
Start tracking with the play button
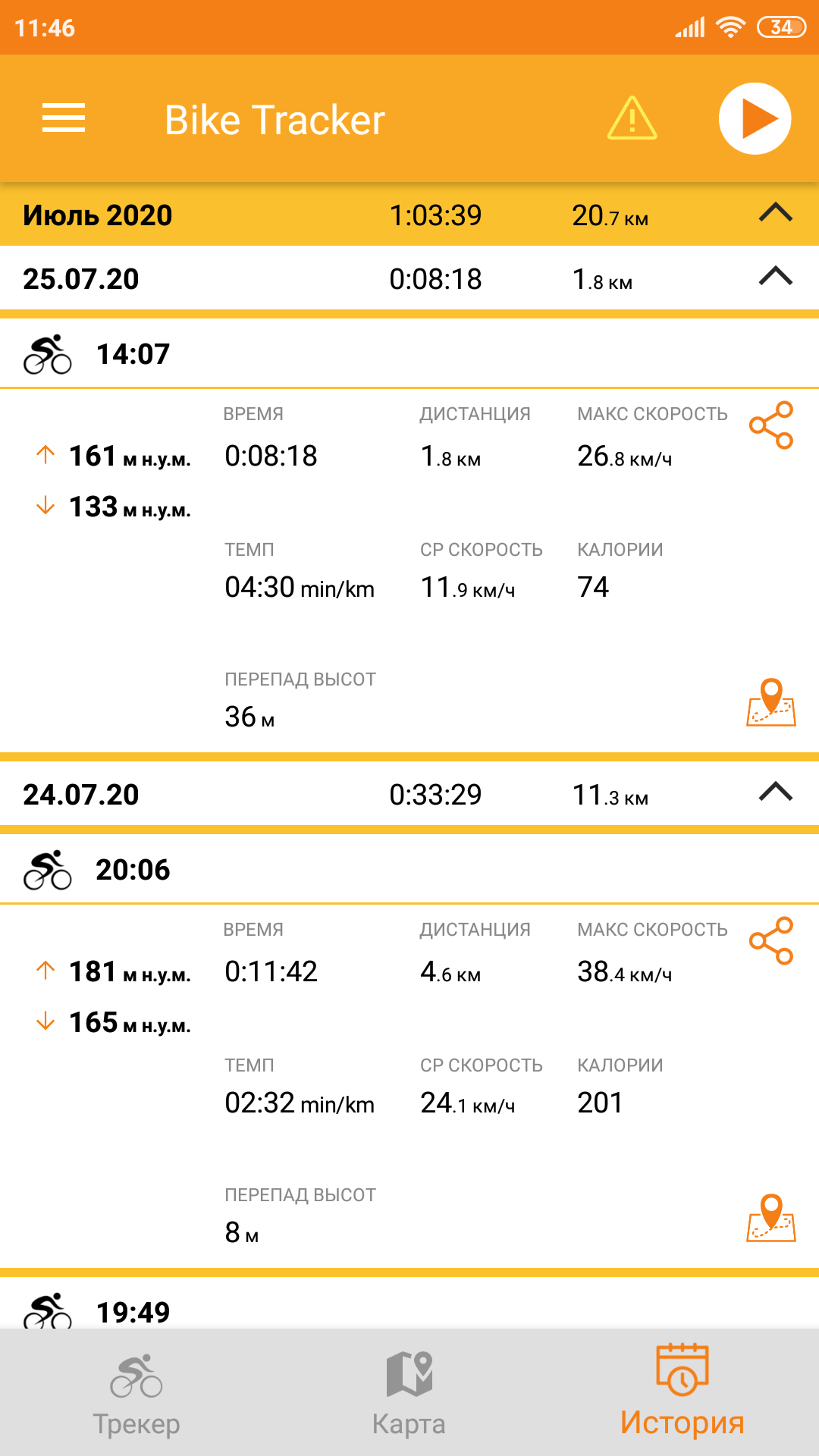click(755, 118)
